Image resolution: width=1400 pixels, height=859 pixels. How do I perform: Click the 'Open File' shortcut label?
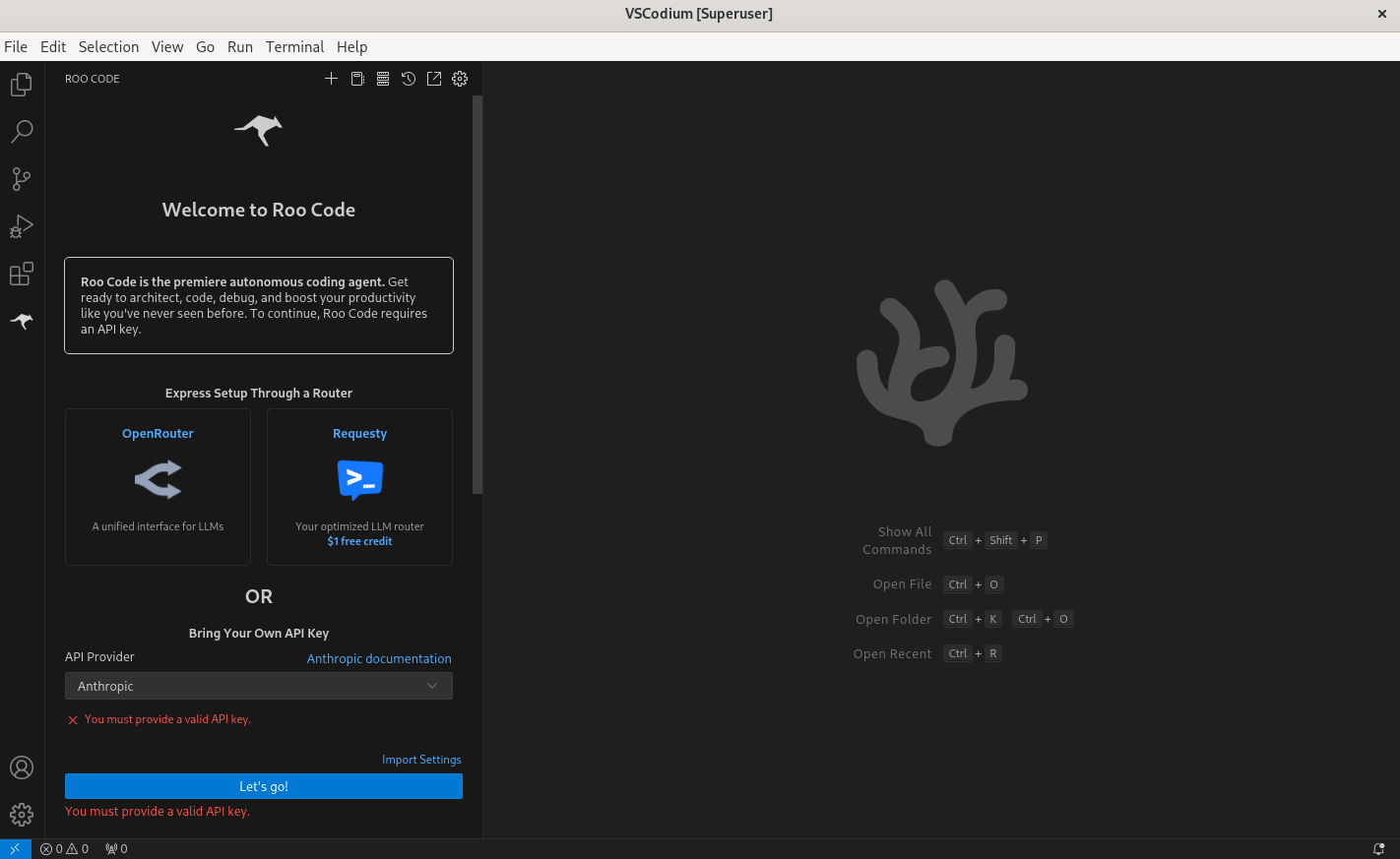click(902, 583)
